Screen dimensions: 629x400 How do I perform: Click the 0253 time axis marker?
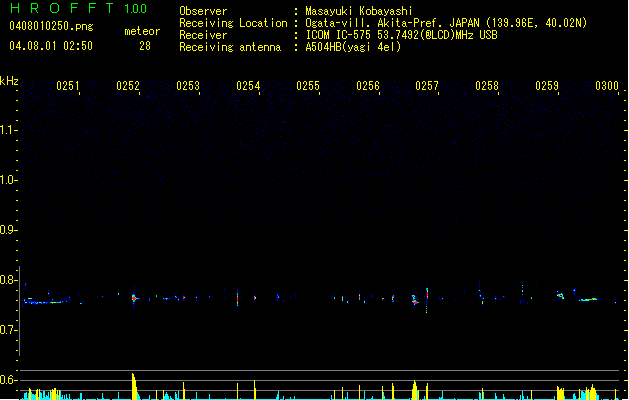coord(188,86)
